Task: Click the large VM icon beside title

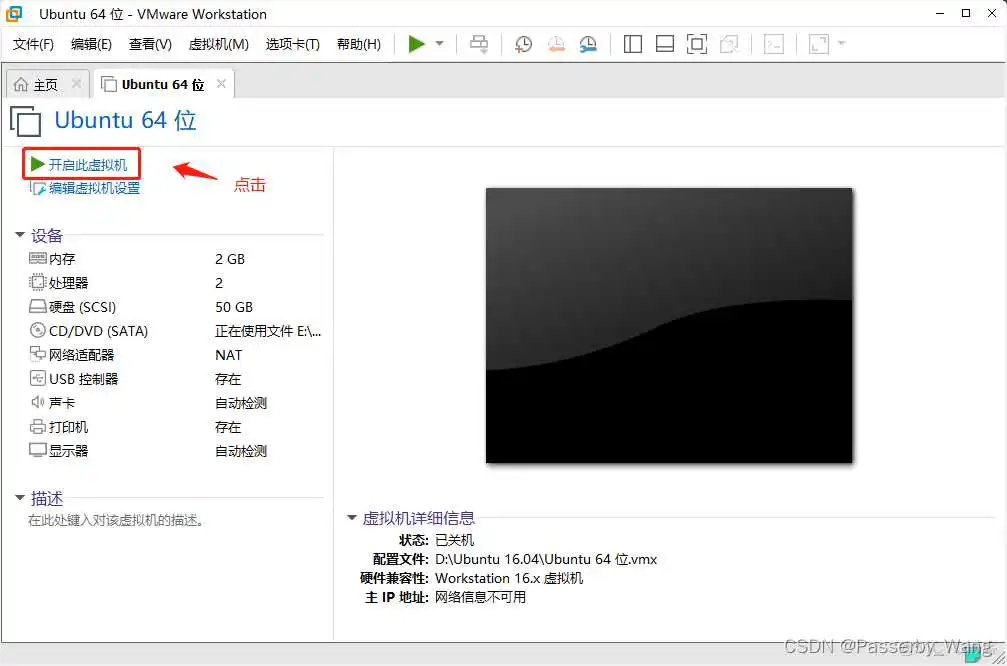Action: [25, 121]
